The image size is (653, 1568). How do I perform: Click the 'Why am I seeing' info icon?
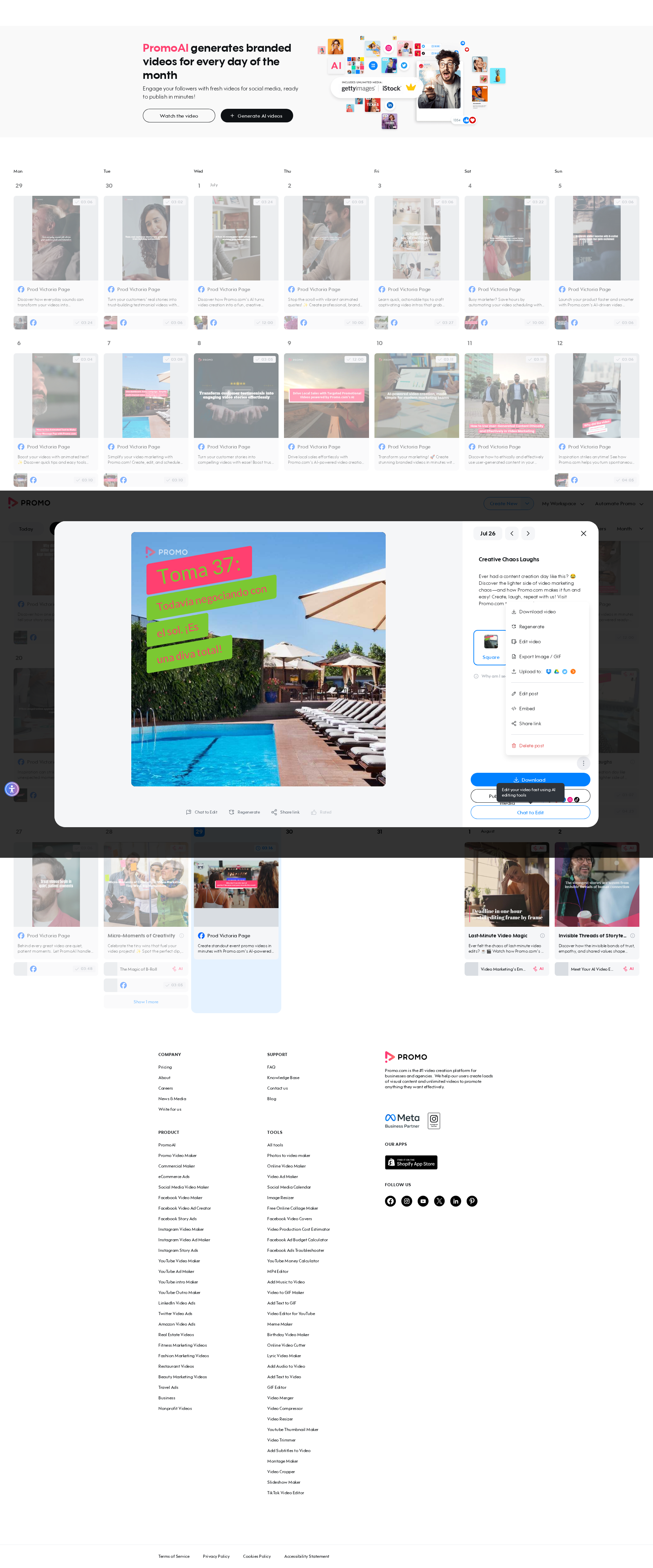[x=476, y=676]
